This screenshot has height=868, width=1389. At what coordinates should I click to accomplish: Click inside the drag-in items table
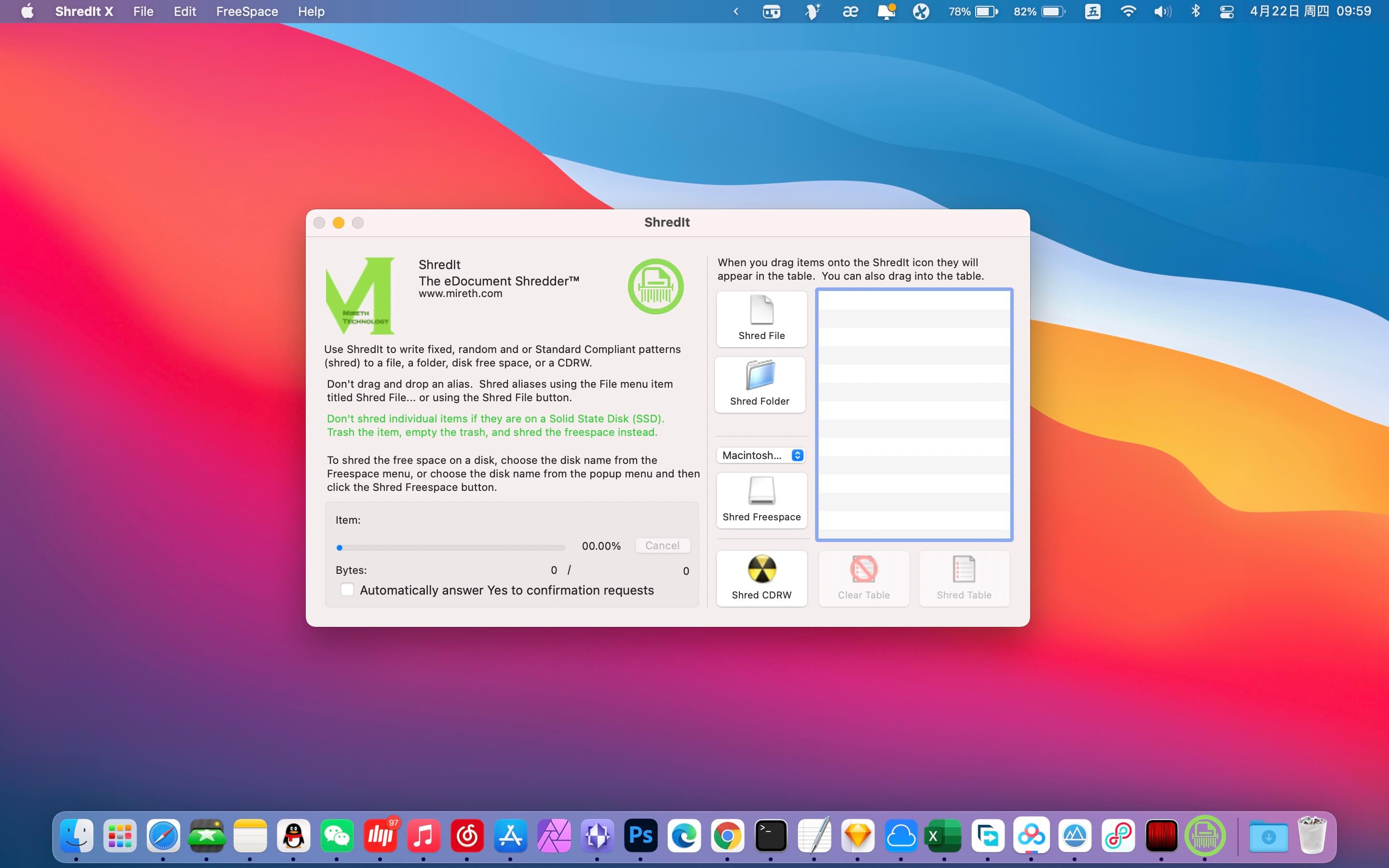click(x=914, y=415)
